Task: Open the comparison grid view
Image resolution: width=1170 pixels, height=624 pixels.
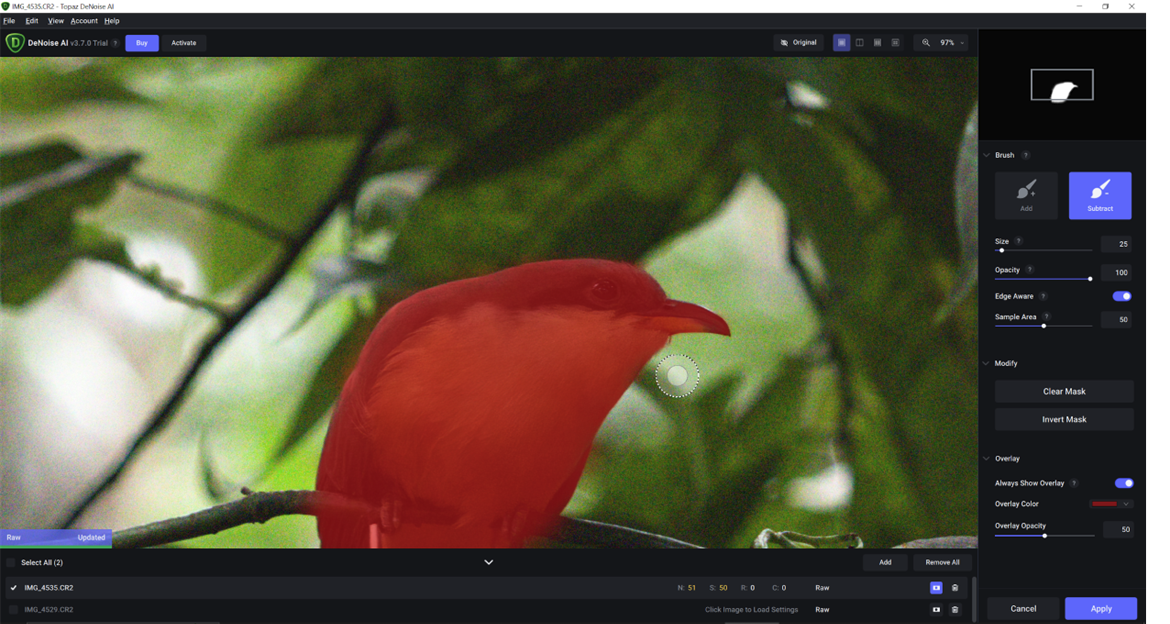Action: [896, 42]
